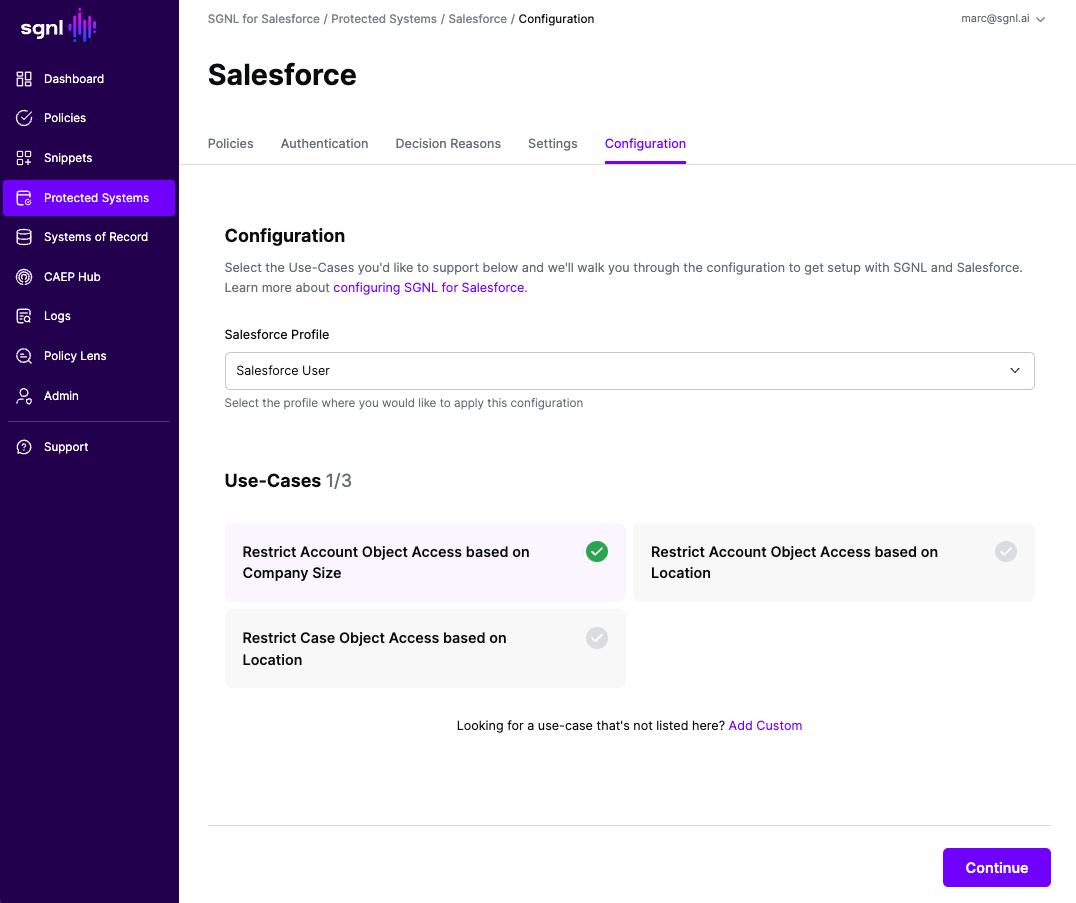Expand the user menu chevron
The width and height of the screenshot is (1076, 903).
tap(1040, 19)
